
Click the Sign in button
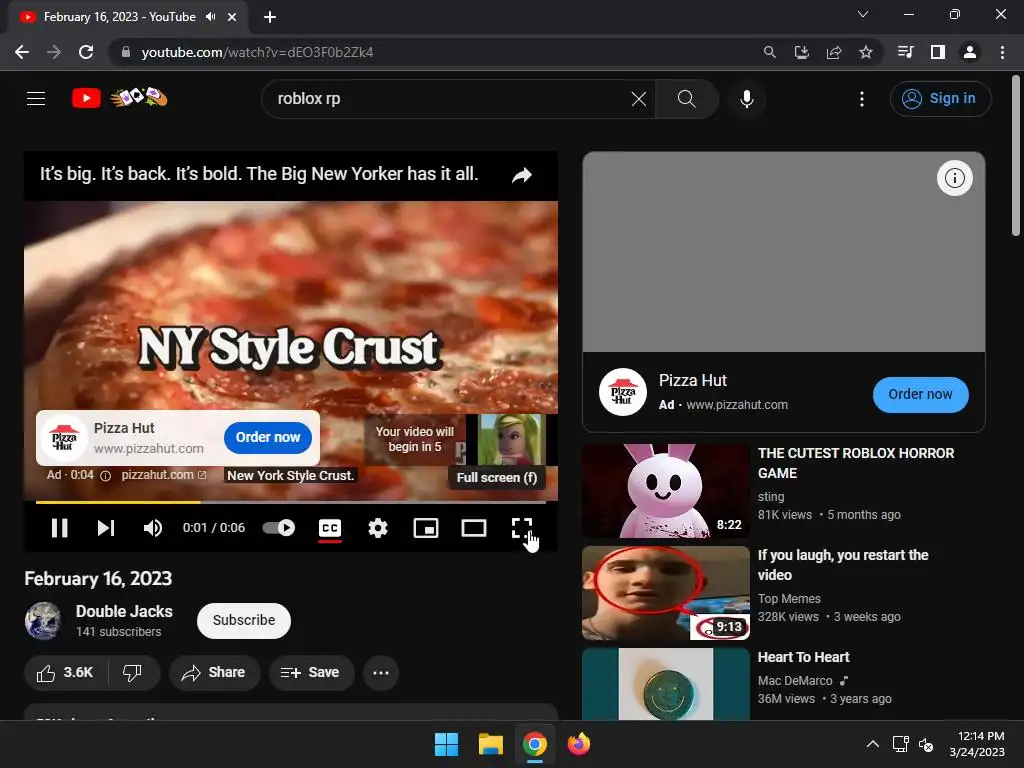pyautogui.click(x=940, y=99)
